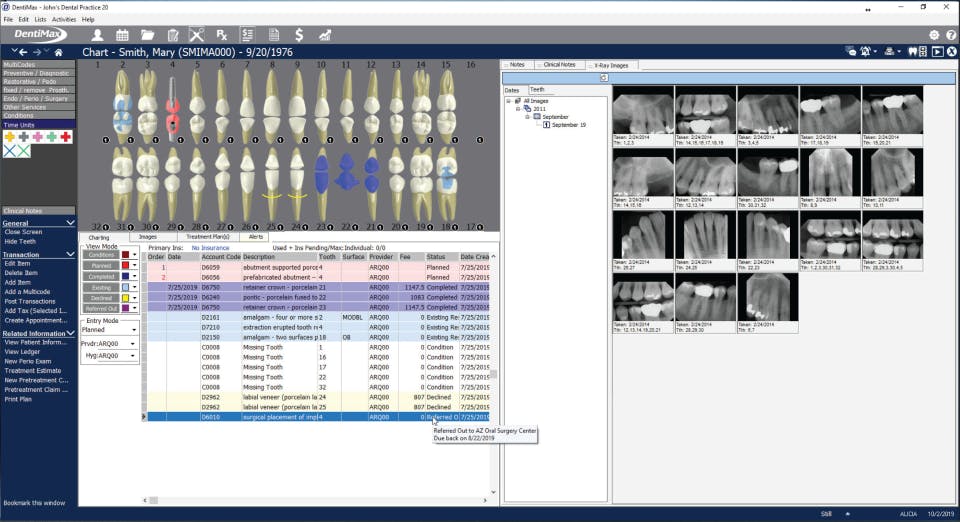This screenshot has width=960, height=522.
Task: Open the settings gear icon
Action: [934, 35]
